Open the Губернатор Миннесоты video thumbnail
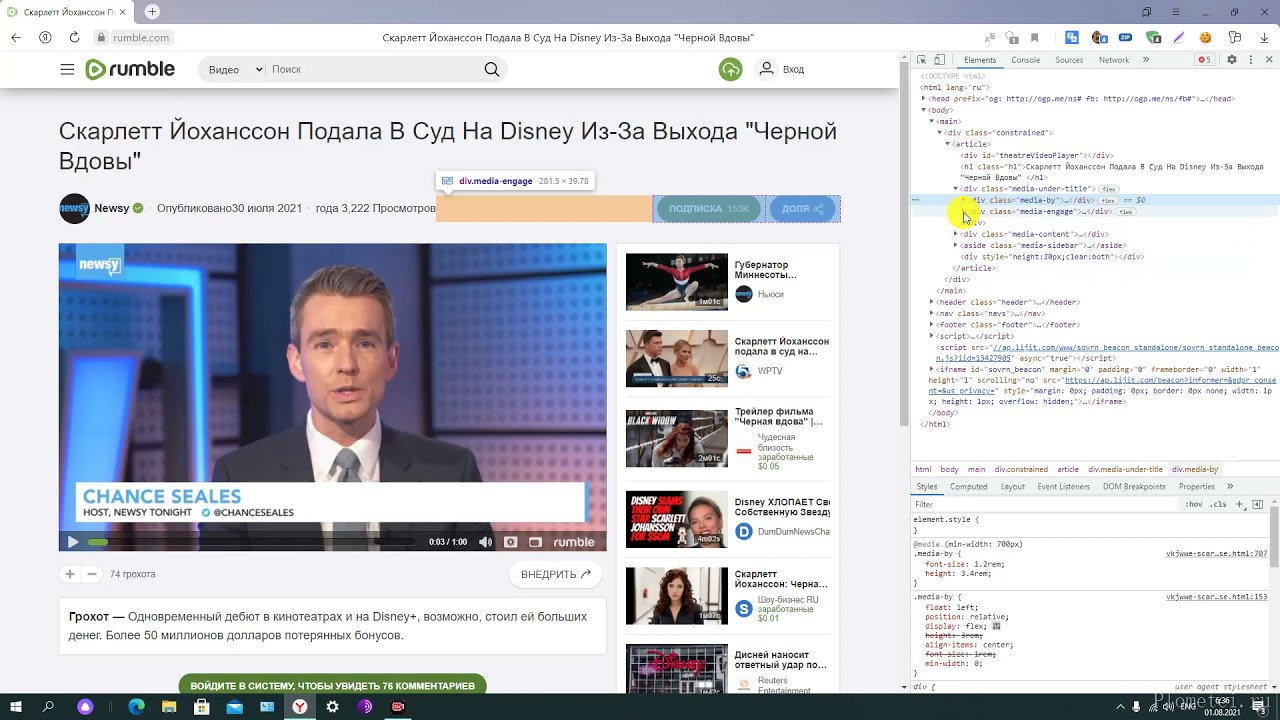Image resolution: width=1280 pixels, height=720 pixels. [x=677, y=282]
